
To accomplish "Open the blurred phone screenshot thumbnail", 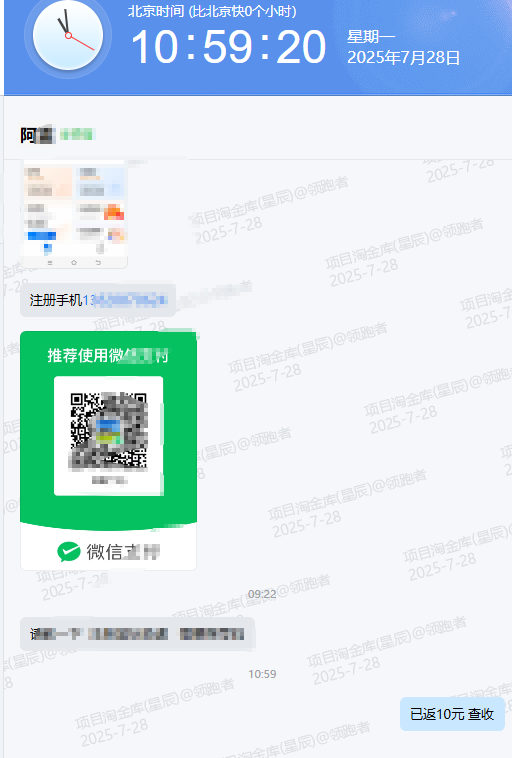I will click(x=75, y=214).
